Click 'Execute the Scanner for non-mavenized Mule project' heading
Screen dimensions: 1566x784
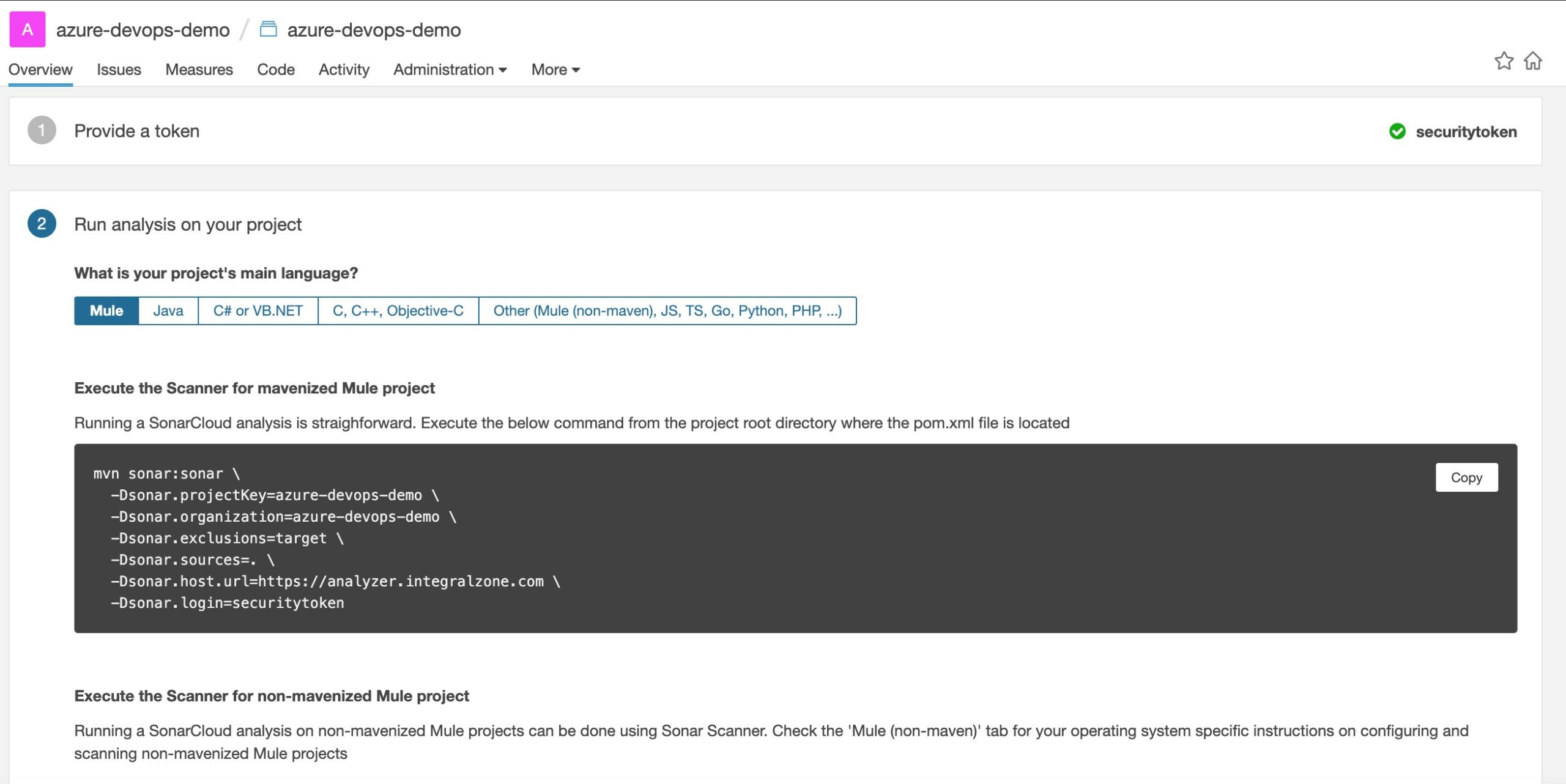(272, 696)
